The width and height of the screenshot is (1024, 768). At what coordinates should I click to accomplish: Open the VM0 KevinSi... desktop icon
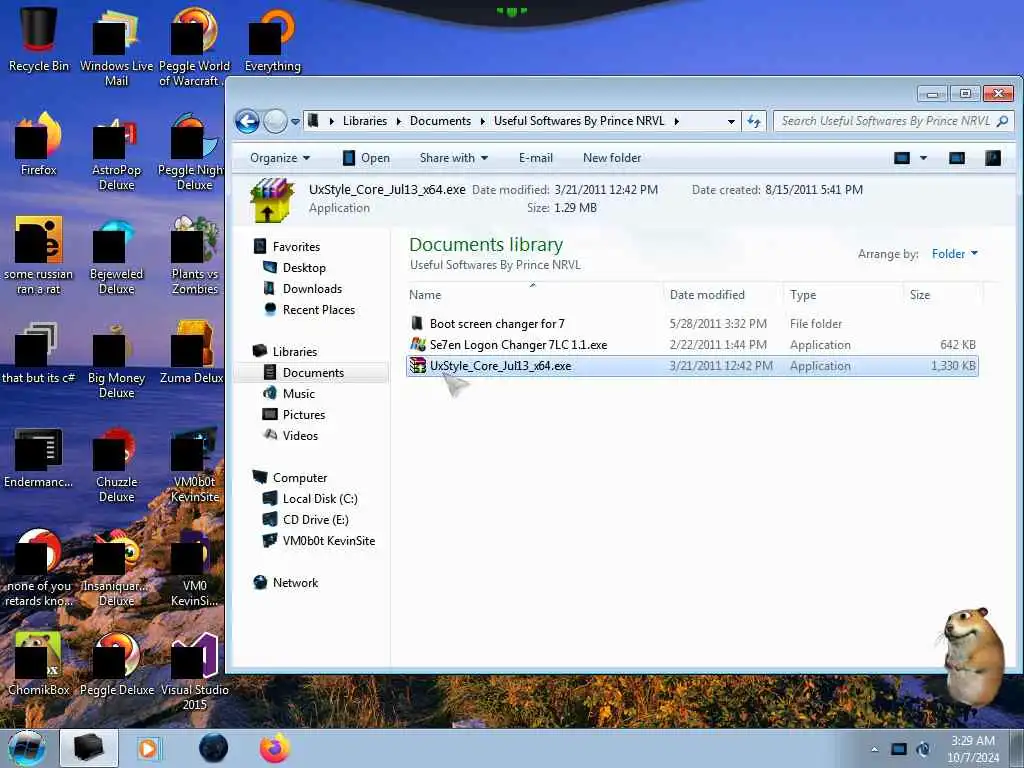(x=194, y=568)
